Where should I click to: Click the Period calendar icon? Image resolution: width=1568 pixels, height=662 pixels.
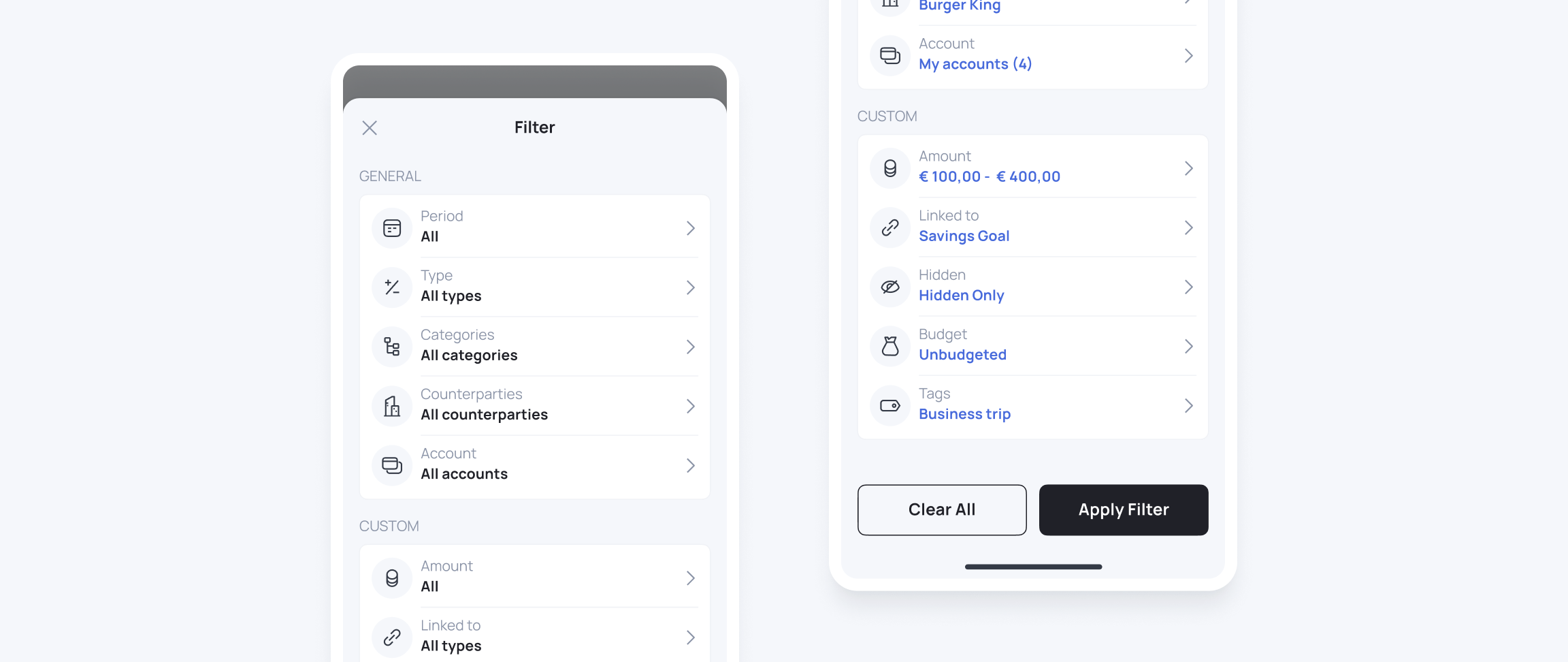(x=392, y=228)
